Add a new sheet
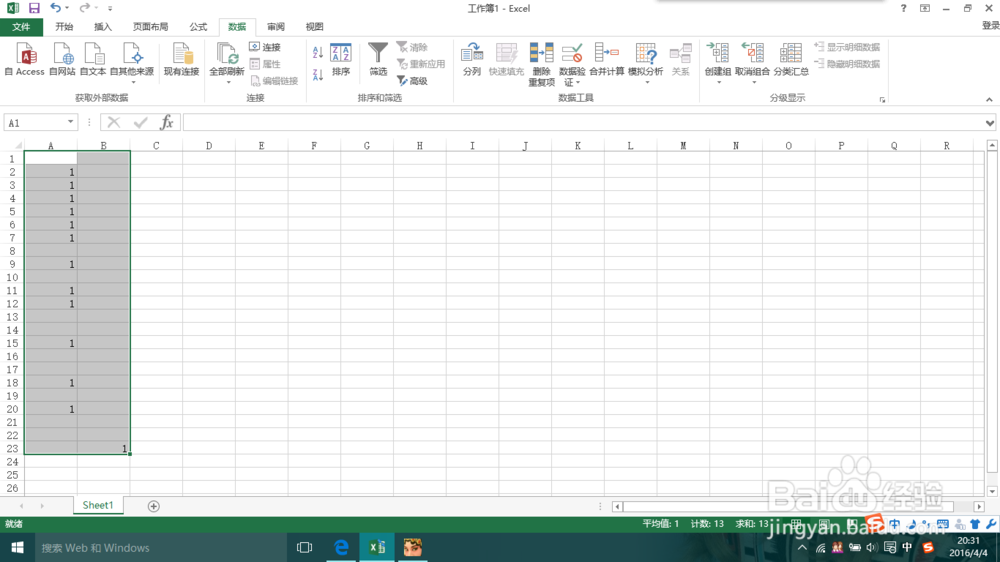1000x562 pixels. click(153, 506)
